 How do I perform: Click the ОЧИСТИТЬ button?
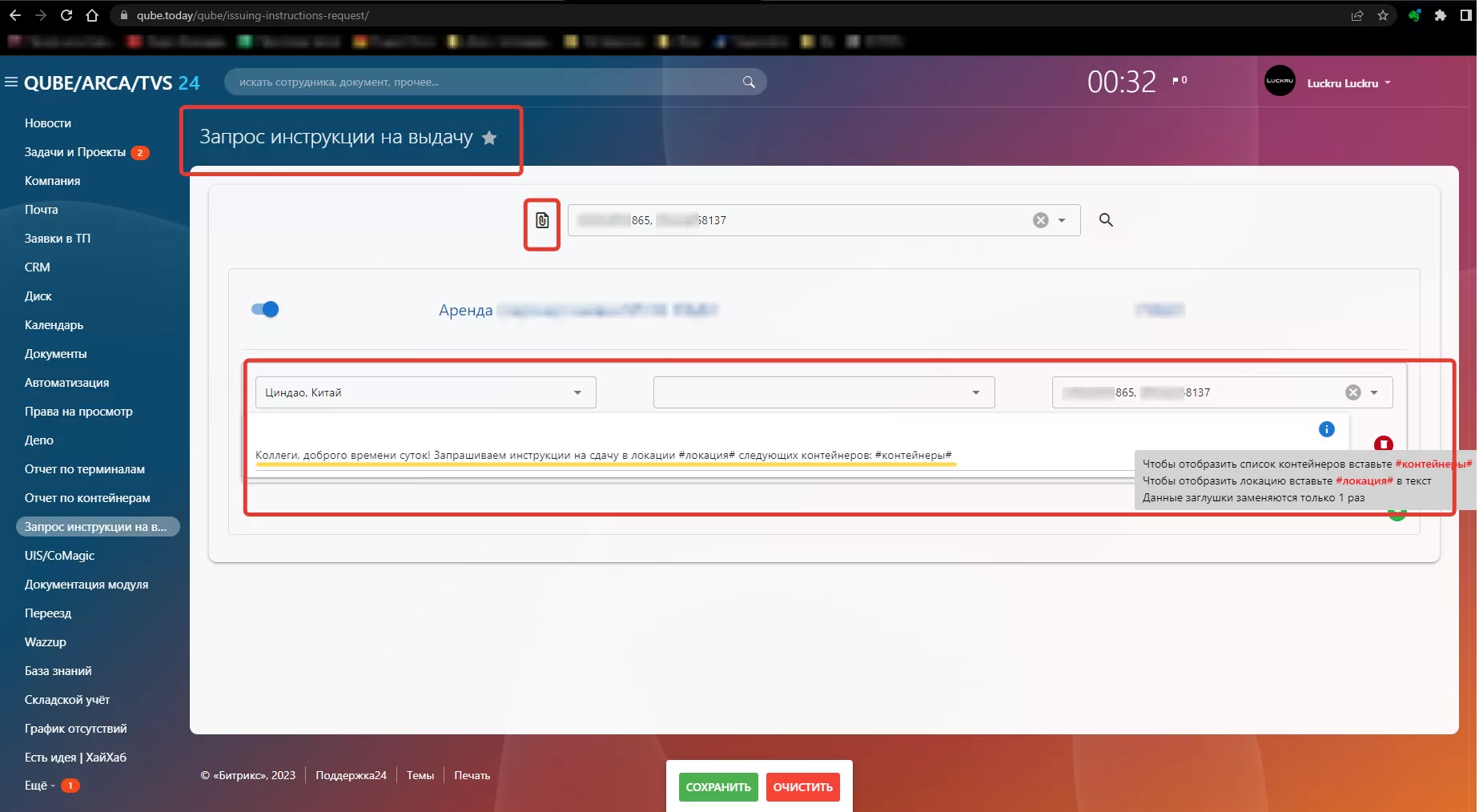tap(802, 787)
